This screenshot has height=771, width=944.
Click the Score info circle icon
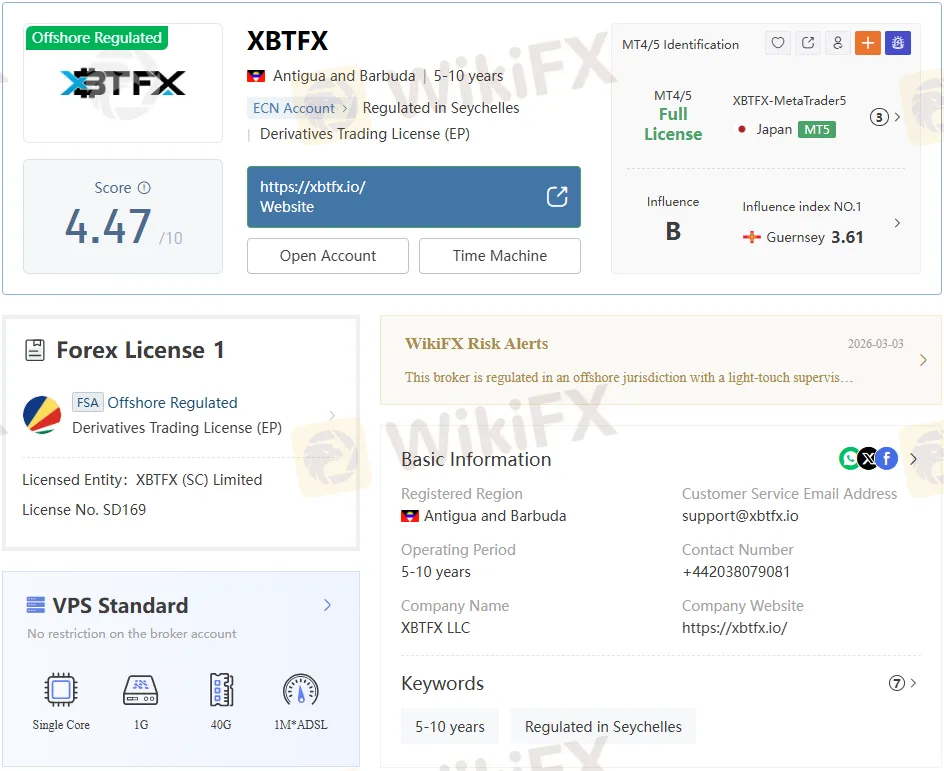[x=144, y=188]
